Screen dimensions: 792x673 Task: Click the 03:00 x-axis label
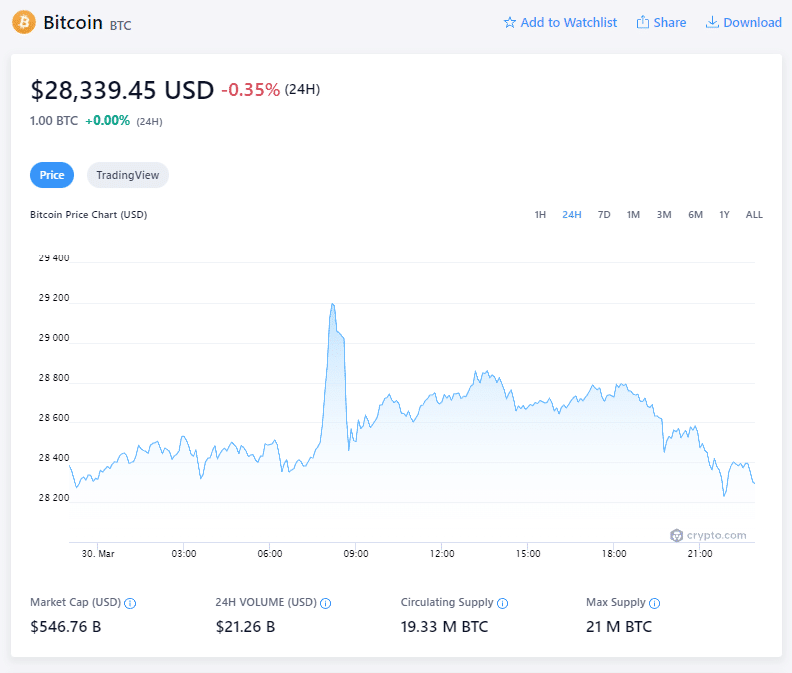click(184, 554)
